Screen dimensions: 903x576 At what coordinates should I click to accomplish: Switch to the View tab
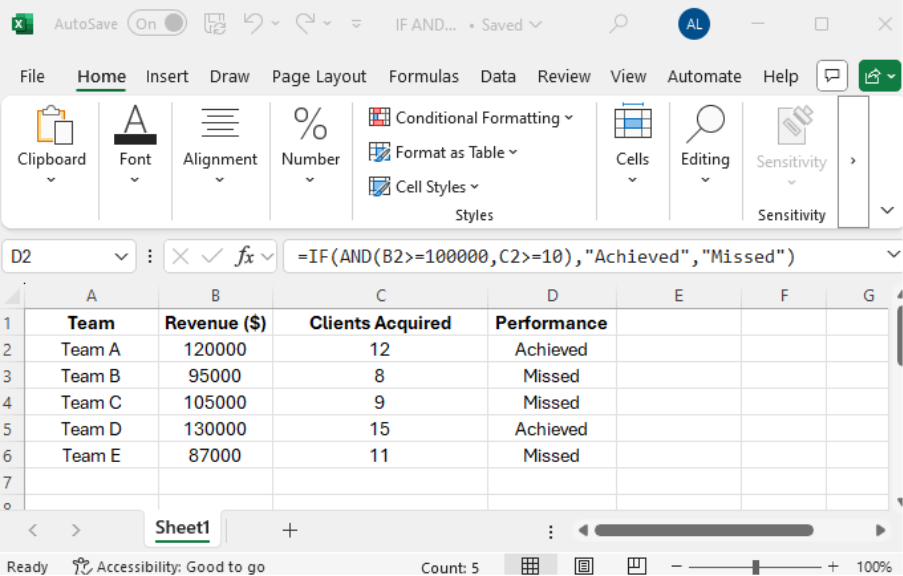coord(628,77)
